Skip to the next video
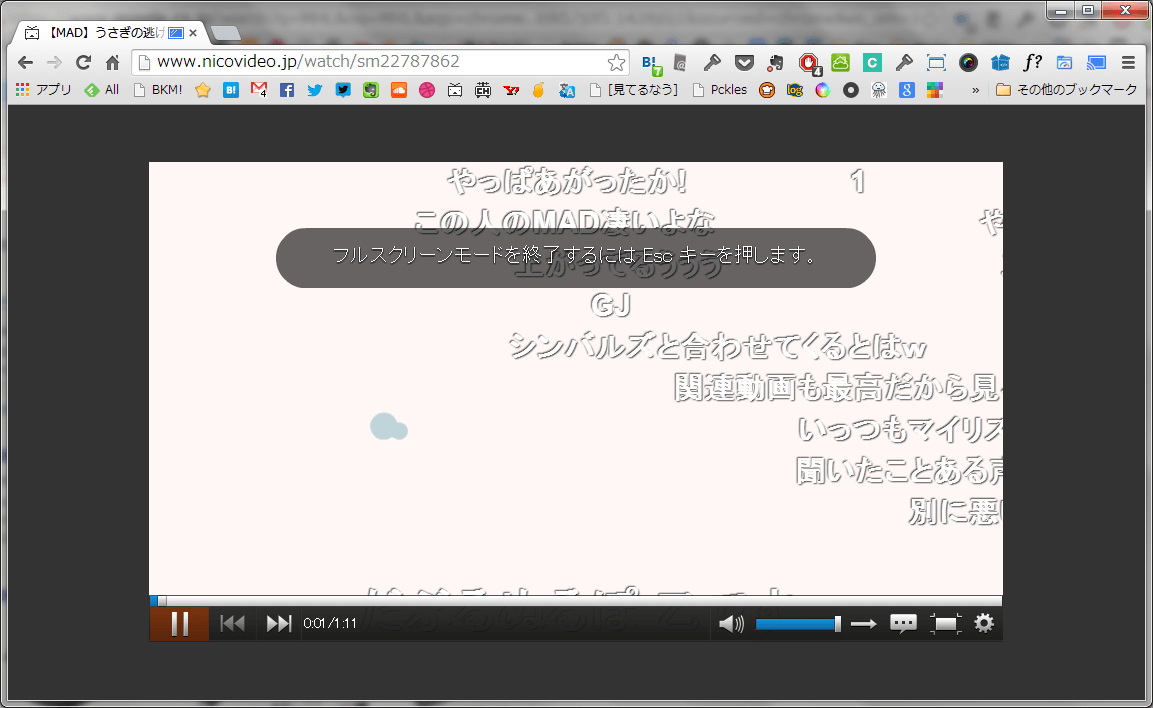 tap(279, 624)
